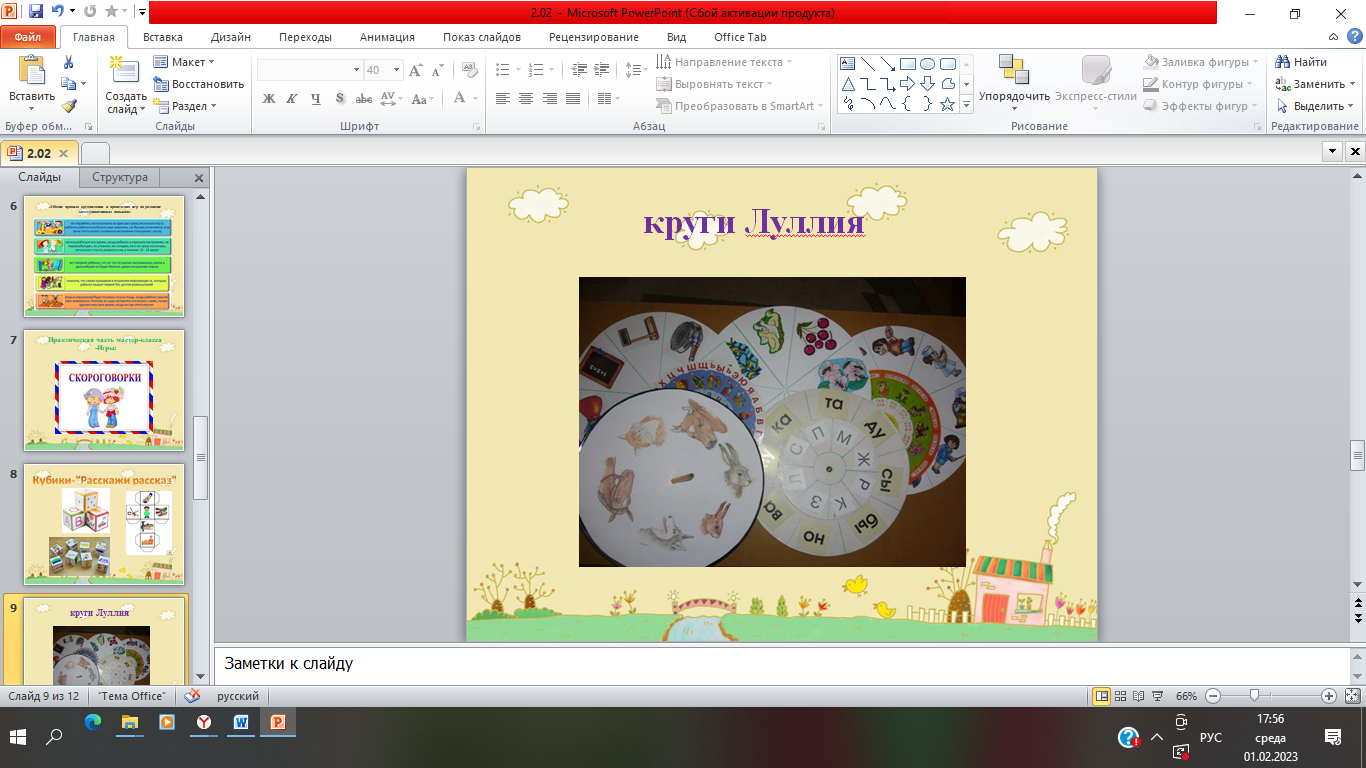Image resolution: width=1366 pixels, height=768 pixels.
Task: Open the Раздел section dropdown
Action: (186, 106)
